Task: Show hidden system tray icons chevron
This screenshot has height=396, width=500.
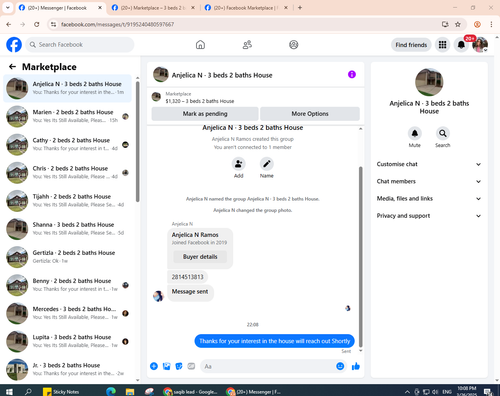Action: (x=407, y=392)
